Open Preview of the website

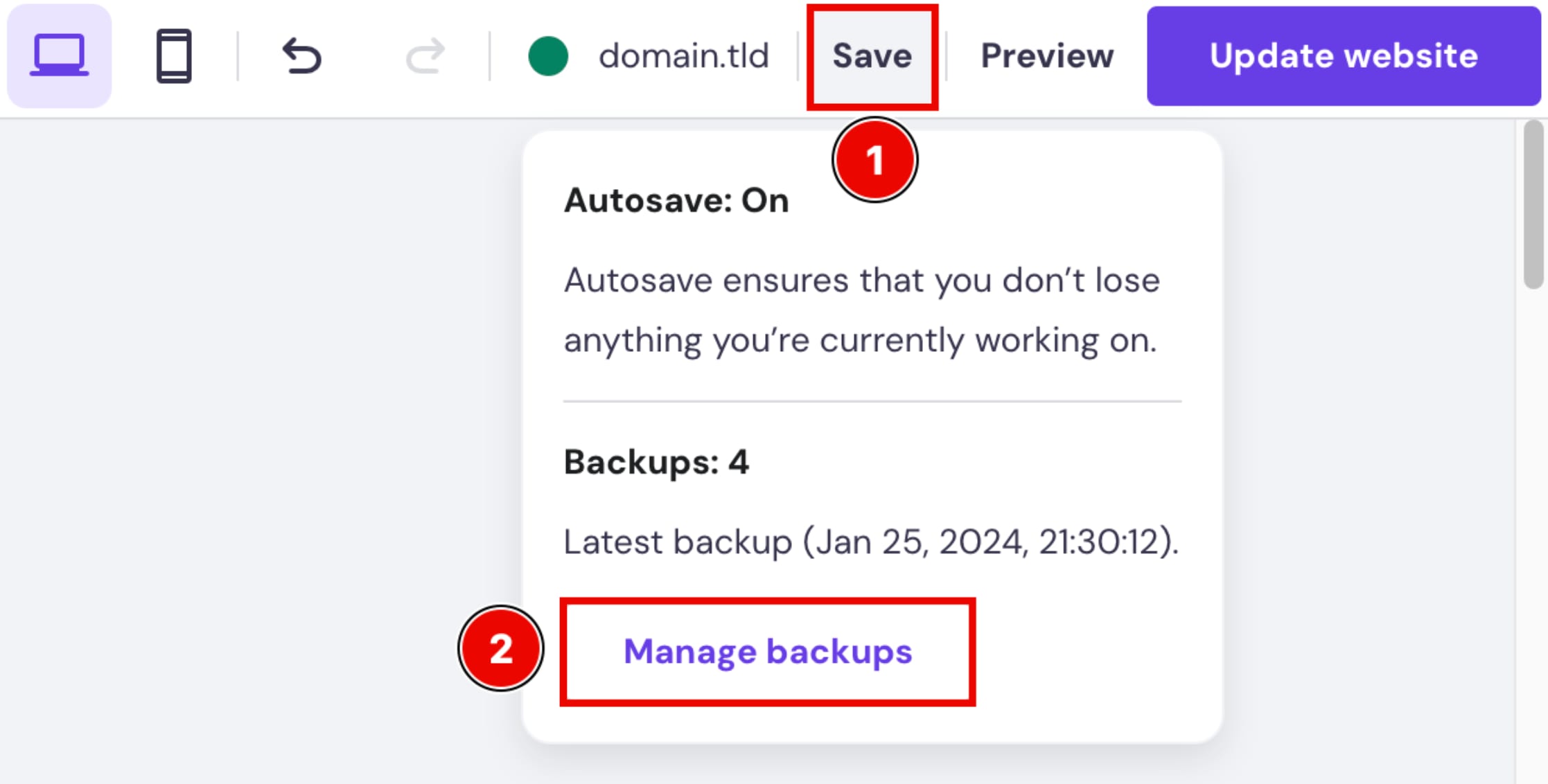point(1046,55)
